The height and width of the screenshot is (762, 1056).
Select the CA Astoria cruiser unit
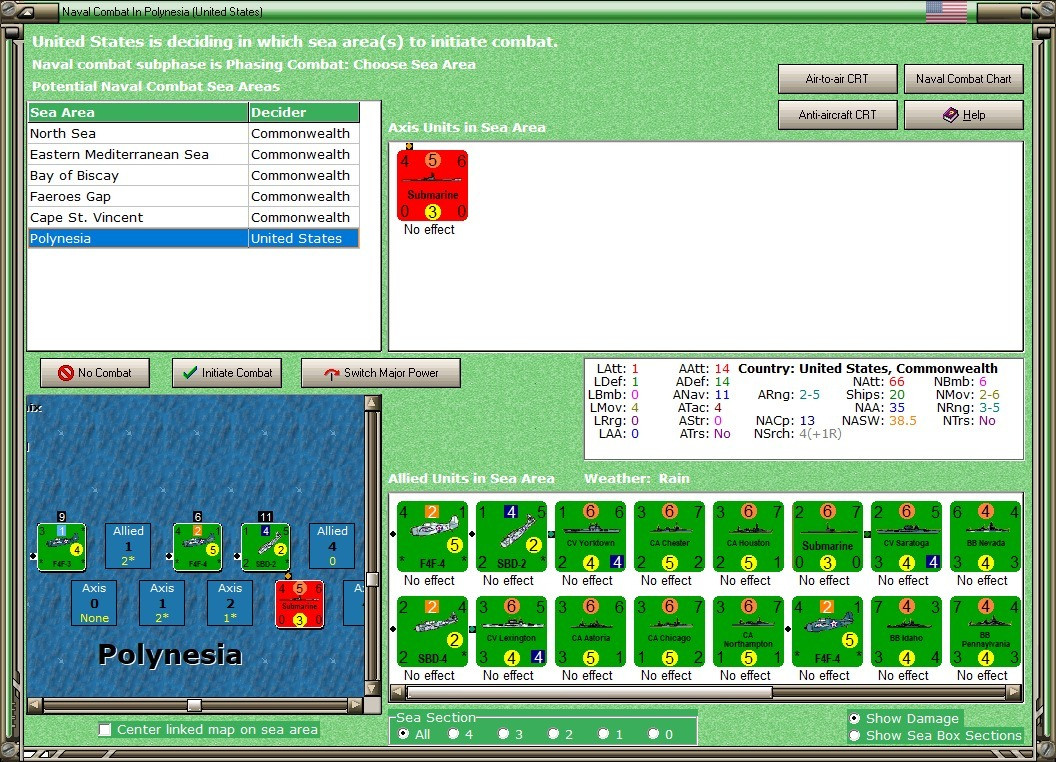point(591,631)
